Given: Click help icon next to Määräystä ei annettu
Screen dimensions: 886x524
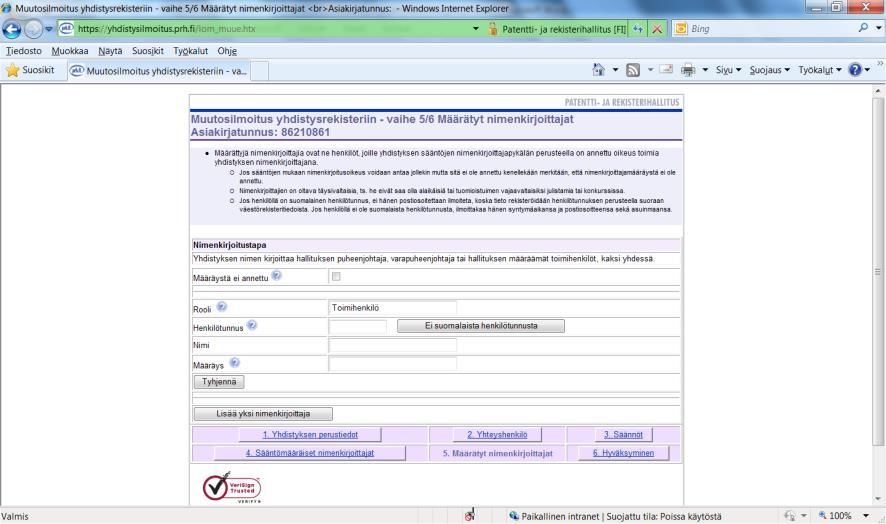Looking at the screenshot, I should click(276, 275).
